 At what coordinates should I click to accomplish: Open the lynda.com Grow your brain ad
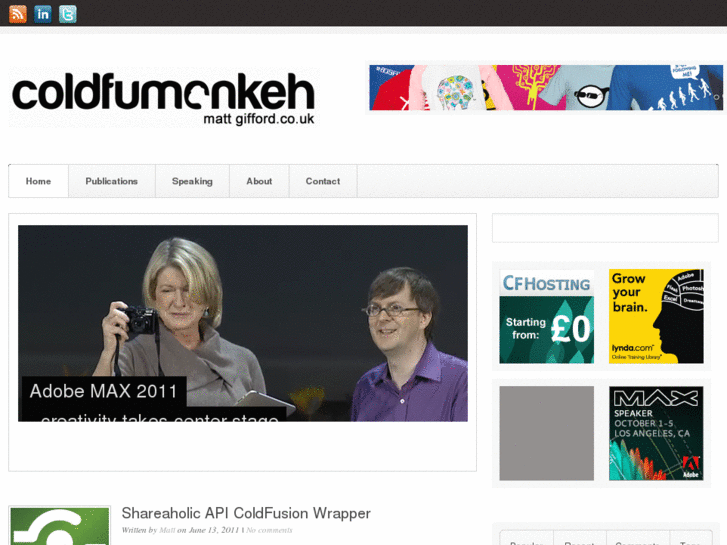coord(656,316)
